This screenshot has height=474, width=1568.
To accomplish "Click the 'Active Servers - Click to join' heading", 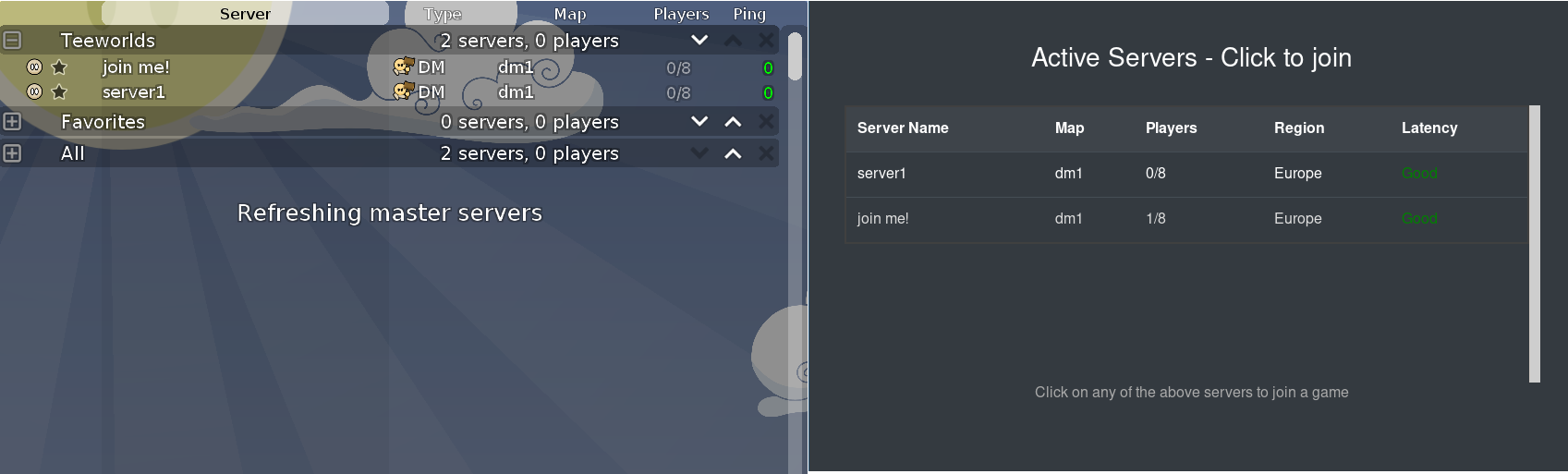I will coord(1191,57).
